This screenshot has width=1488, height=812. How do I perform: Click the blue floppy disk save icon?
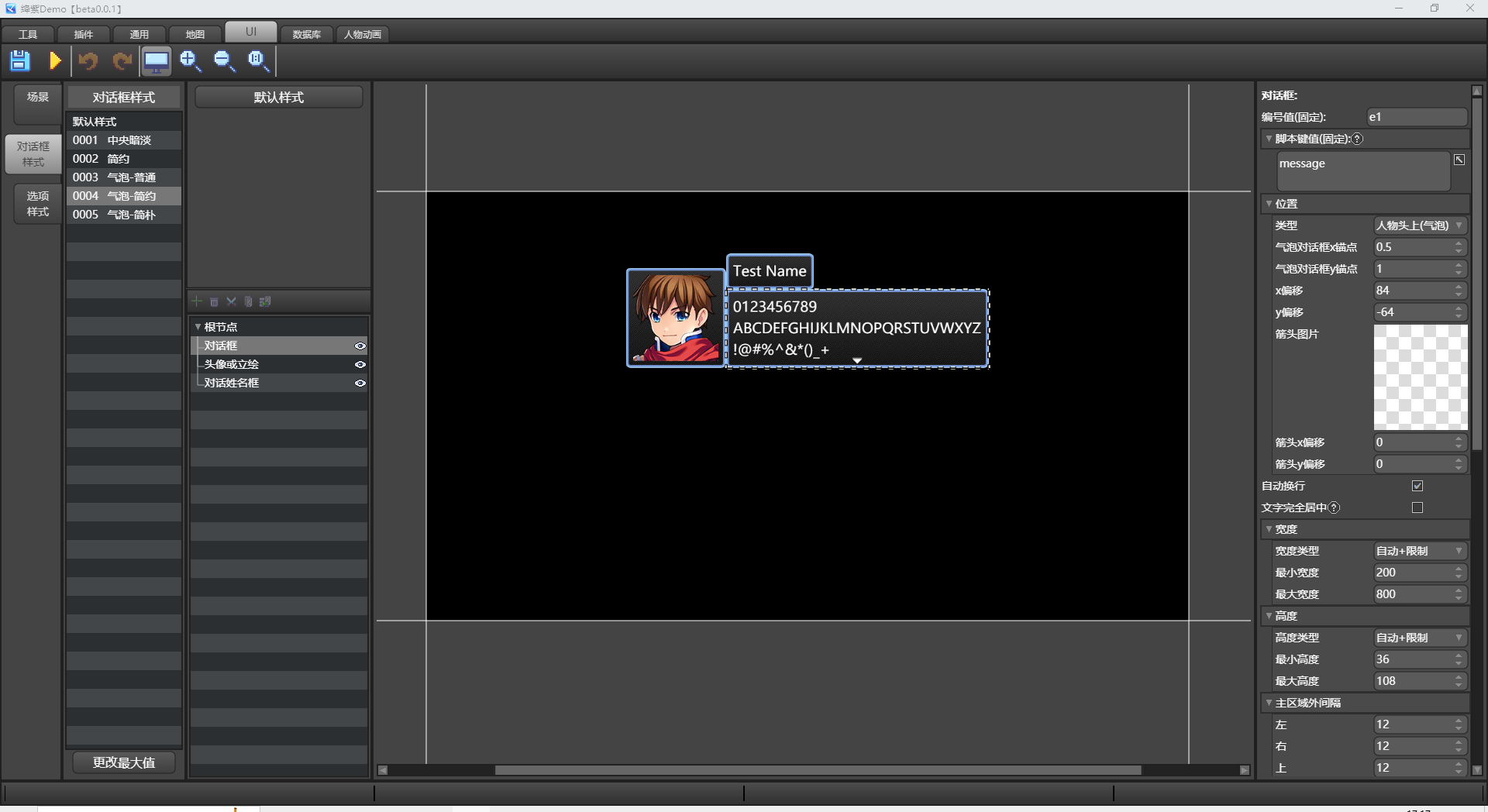(x=20, y=60)
